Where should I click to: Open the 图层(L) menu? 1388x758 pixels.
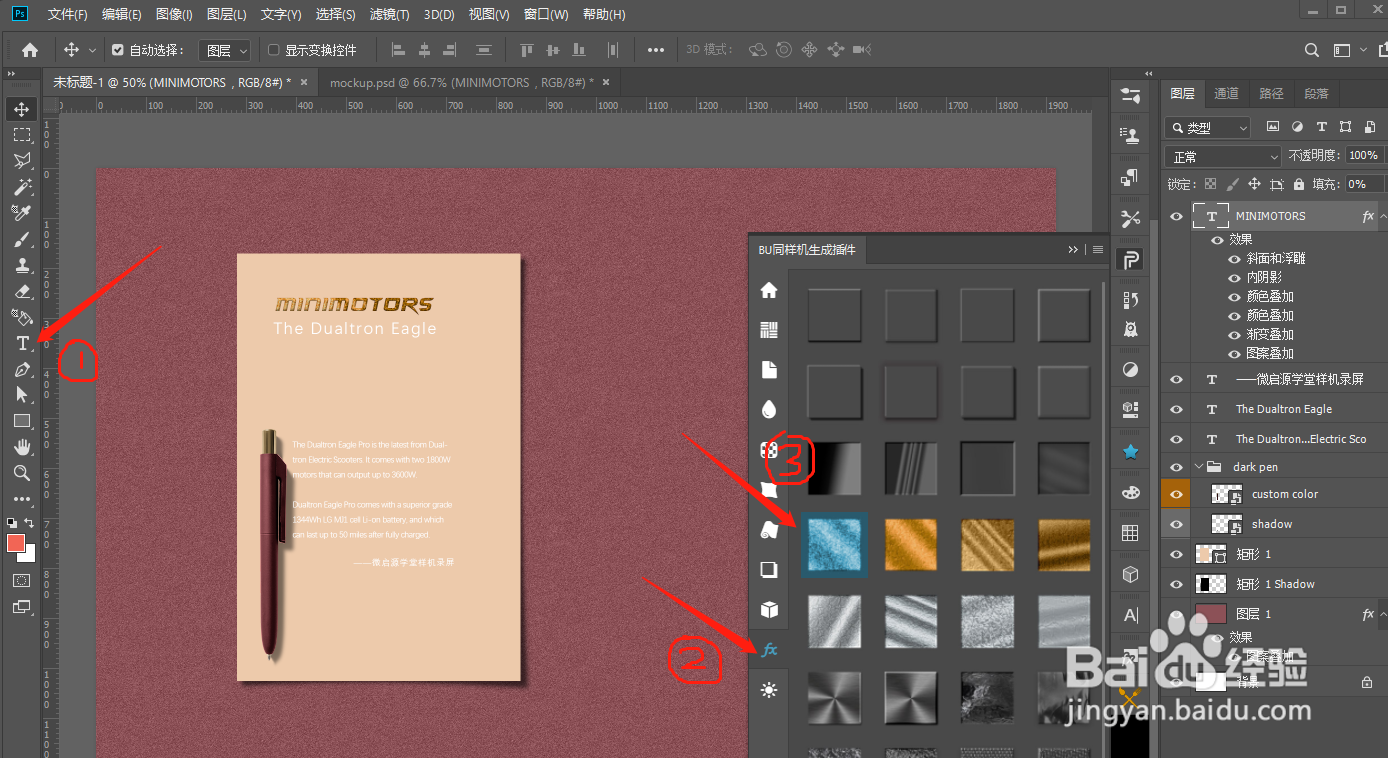point(226,15)
